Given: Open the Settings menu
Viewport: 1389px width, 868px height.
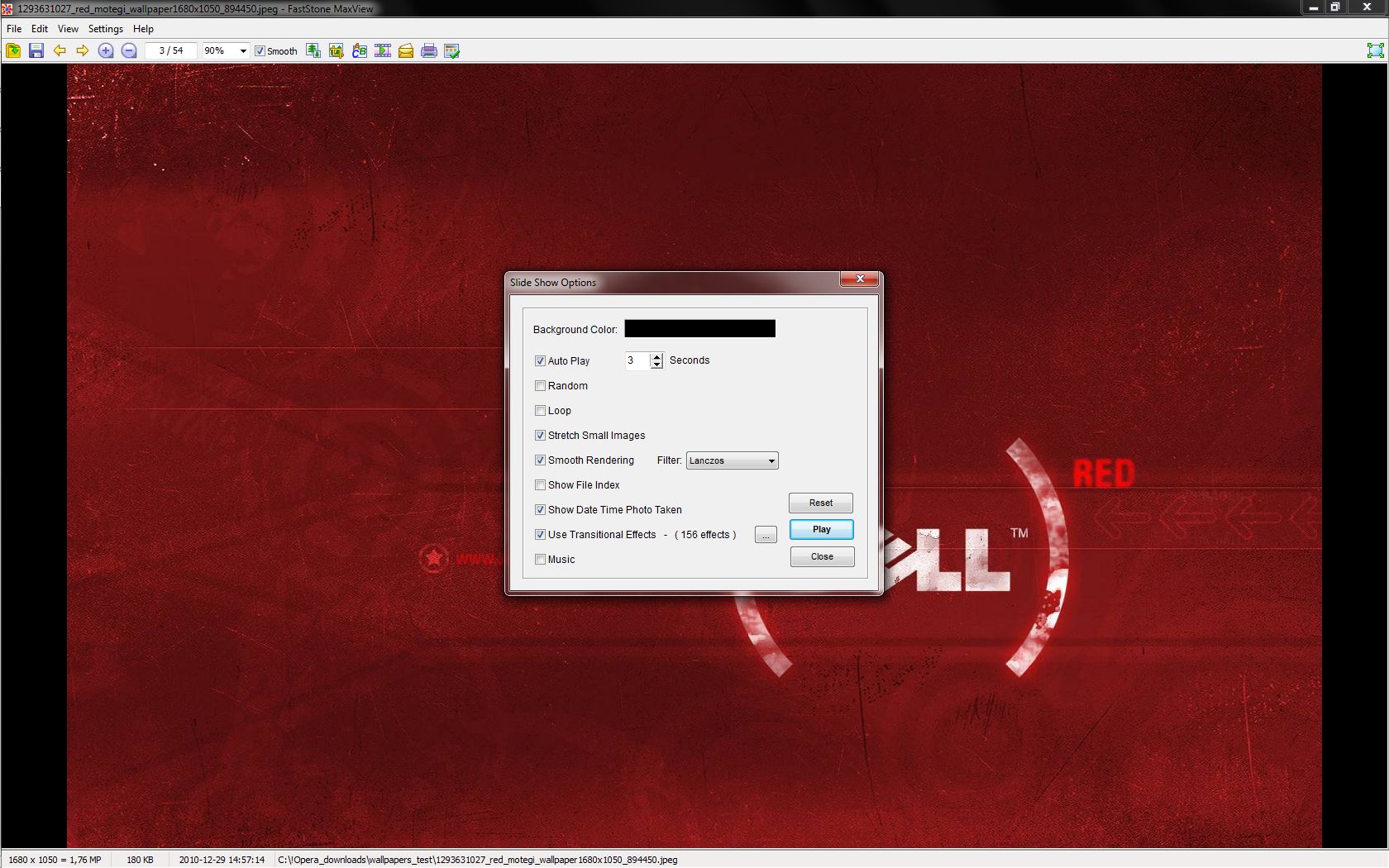Looking at the screenshot, I should tap(106, 29).
